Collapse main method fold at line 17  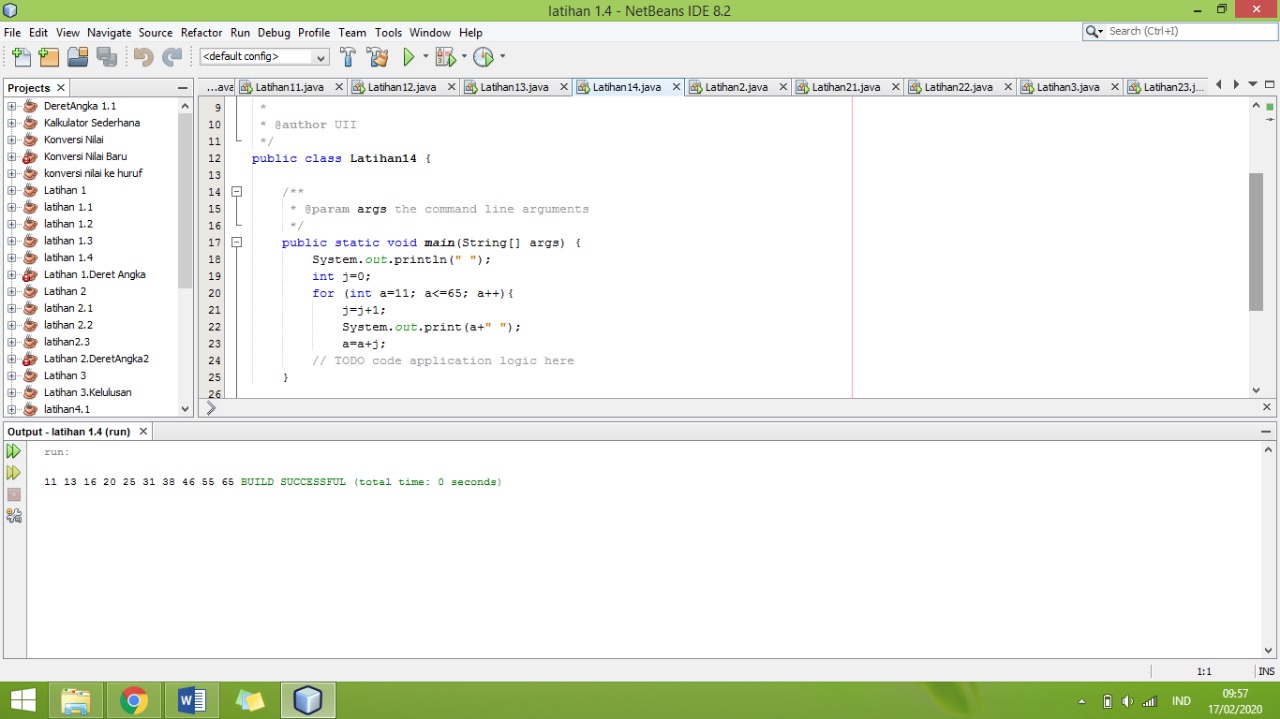point(237,242)
